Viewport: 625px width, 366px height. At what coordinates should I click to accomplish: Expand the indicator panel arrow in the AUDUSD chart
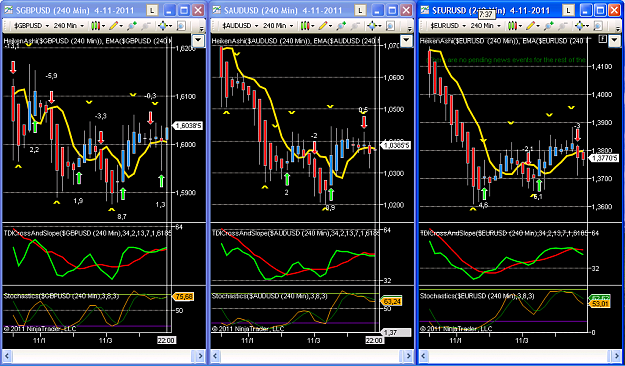click(x=406, y=40)
